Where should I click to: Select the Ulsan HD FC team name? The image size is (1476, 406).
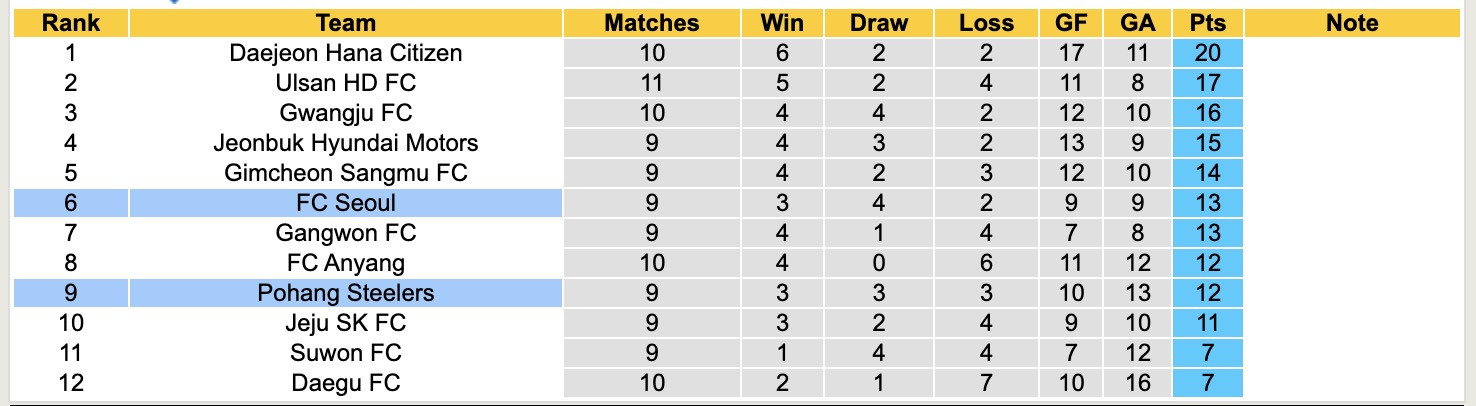345,83
